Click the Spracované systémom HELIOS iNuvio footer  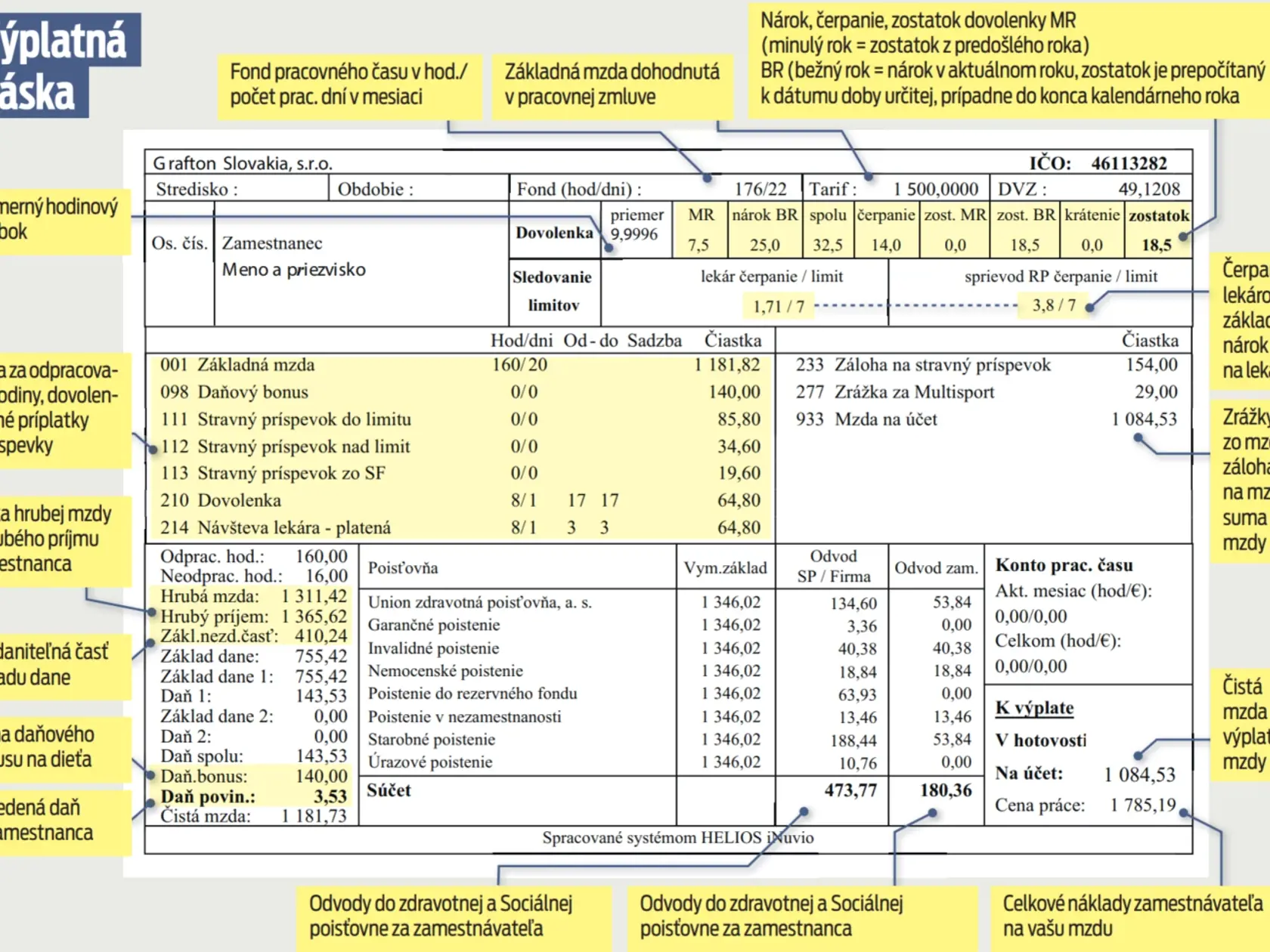click(678, 838)
